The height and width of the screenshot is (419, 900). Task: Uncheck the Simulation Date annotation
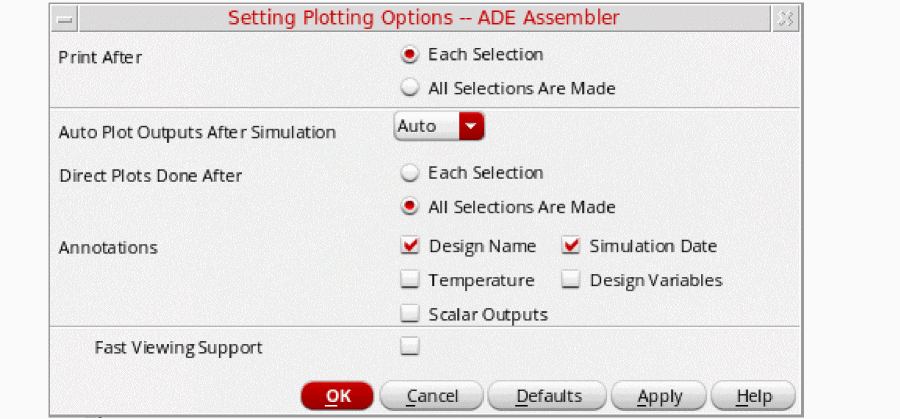tap(571, 246)
